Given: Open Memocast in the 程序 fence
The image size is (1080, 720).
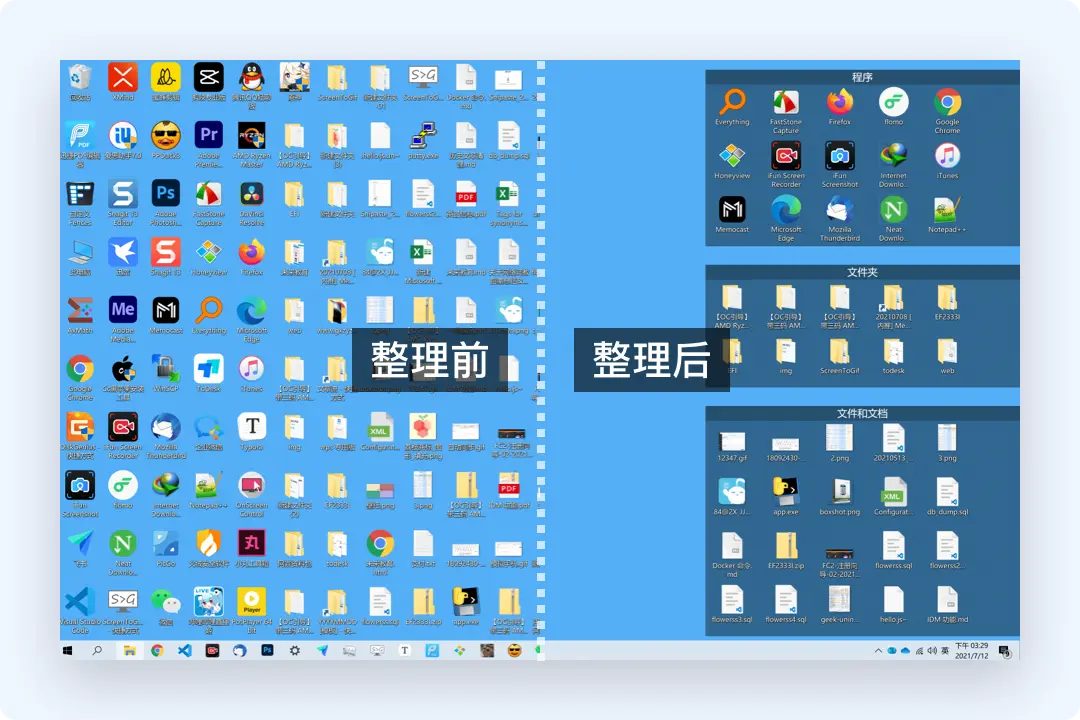Looking at the screenshot, I should click(x=731, y=209).
